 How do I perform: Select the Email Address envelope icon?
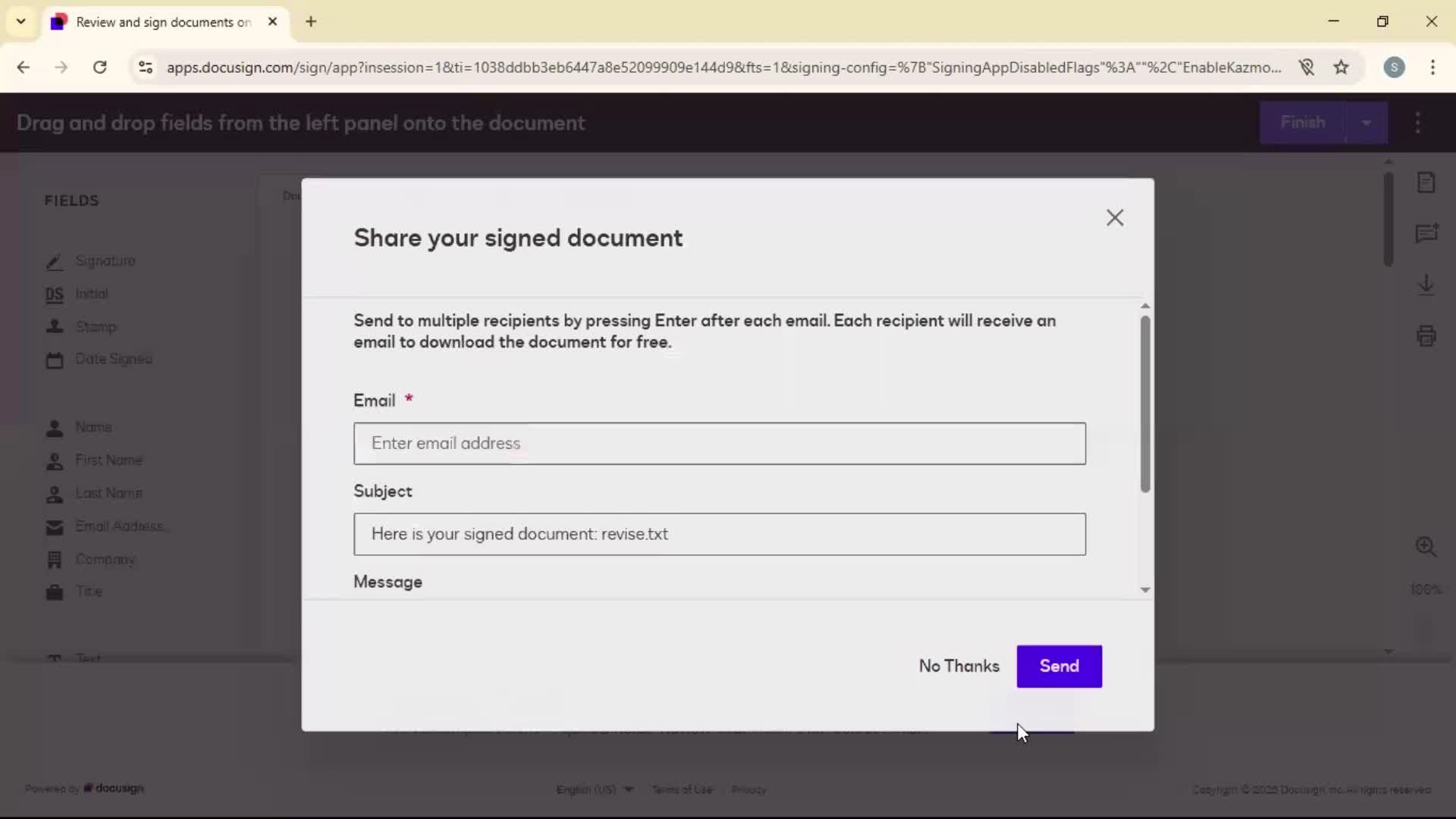(55, 526)
